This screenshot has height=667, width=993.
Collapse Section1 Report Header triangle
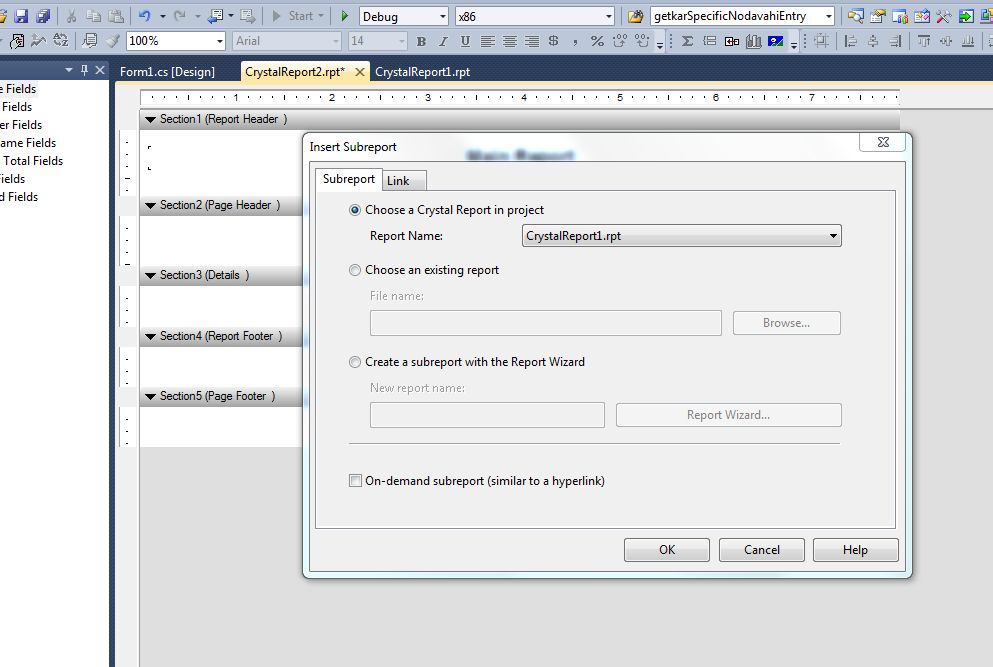click(150, 120)
